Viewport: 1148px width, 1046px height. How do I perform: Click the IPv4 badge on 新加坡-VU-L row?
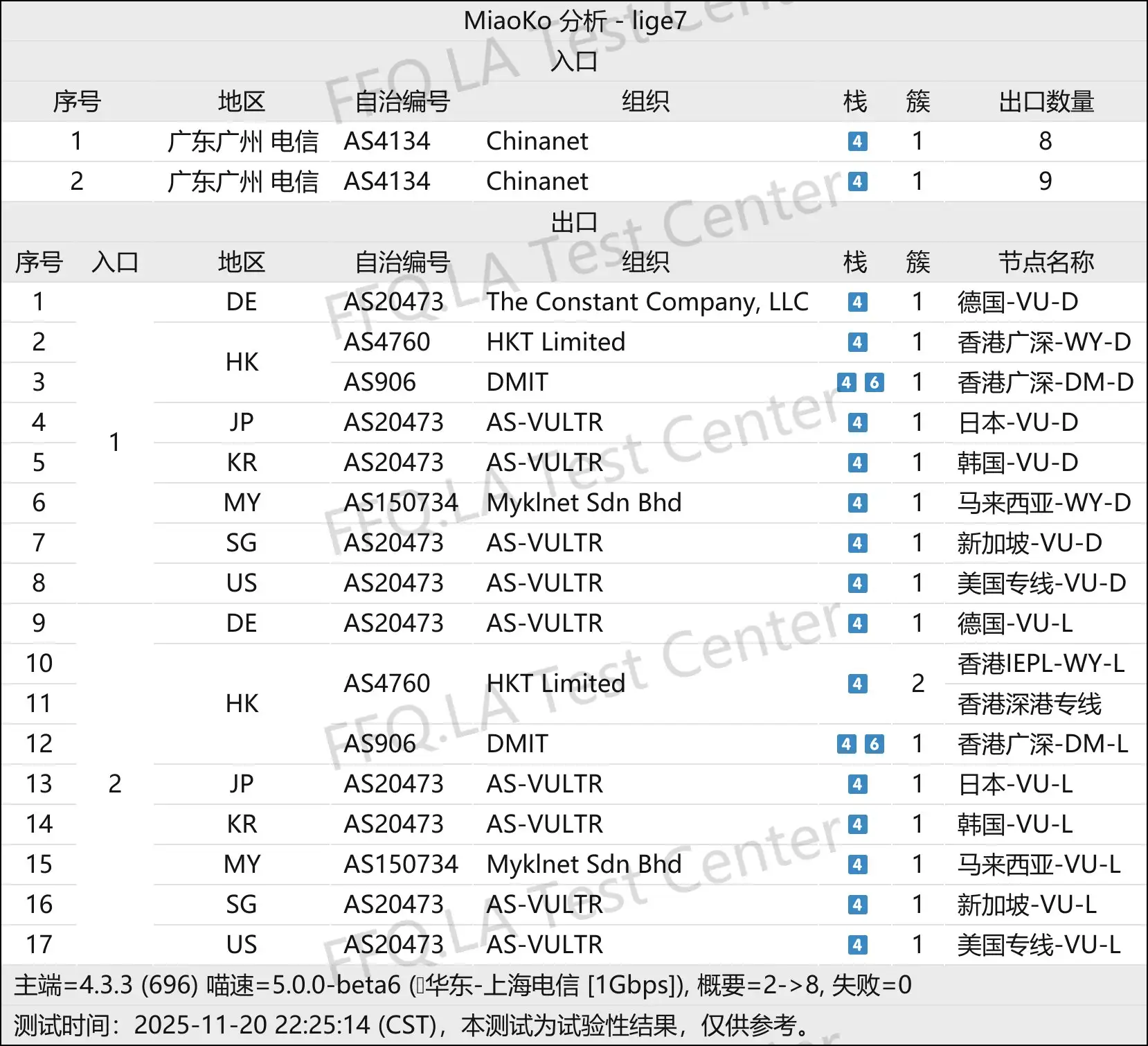[856, 904]
